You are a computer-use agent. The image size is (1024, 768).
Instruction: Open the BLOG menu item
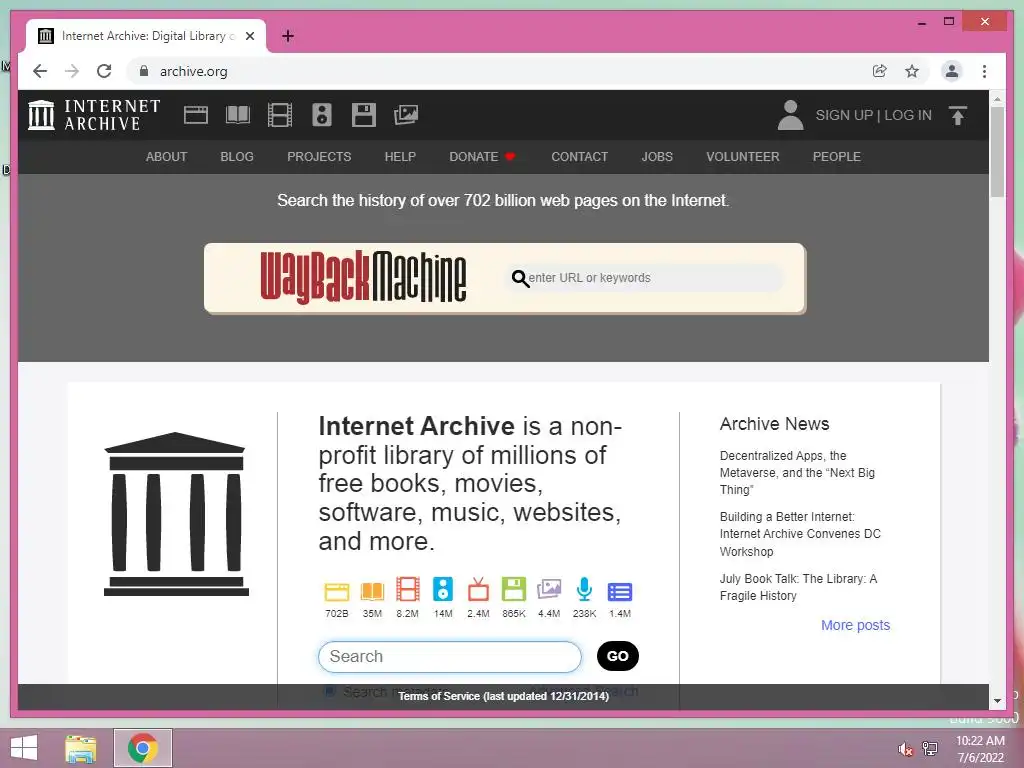tap(237, 157)
